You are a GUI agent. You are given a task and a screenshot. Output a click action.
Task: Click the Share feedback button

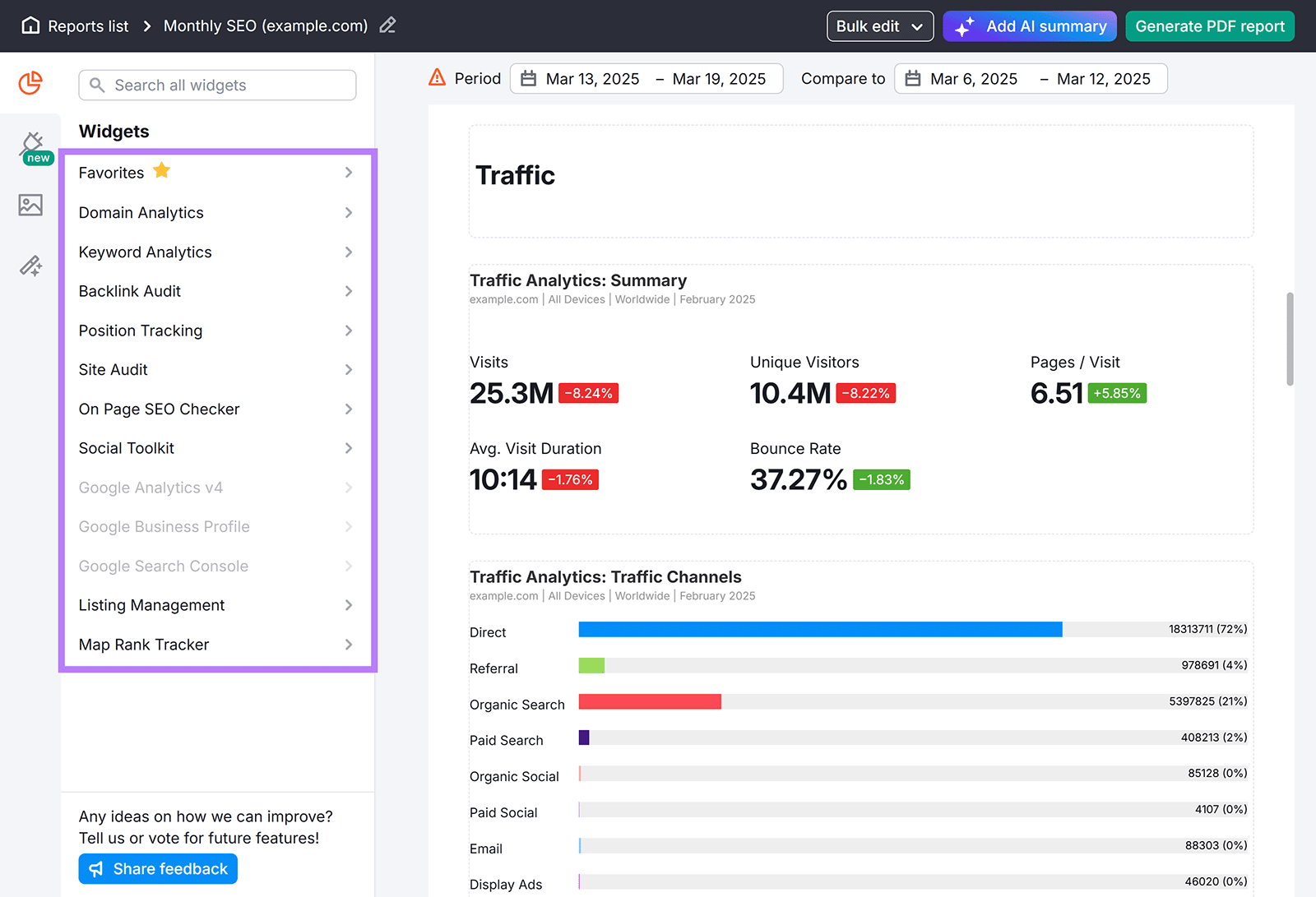[x=157, y=868]
